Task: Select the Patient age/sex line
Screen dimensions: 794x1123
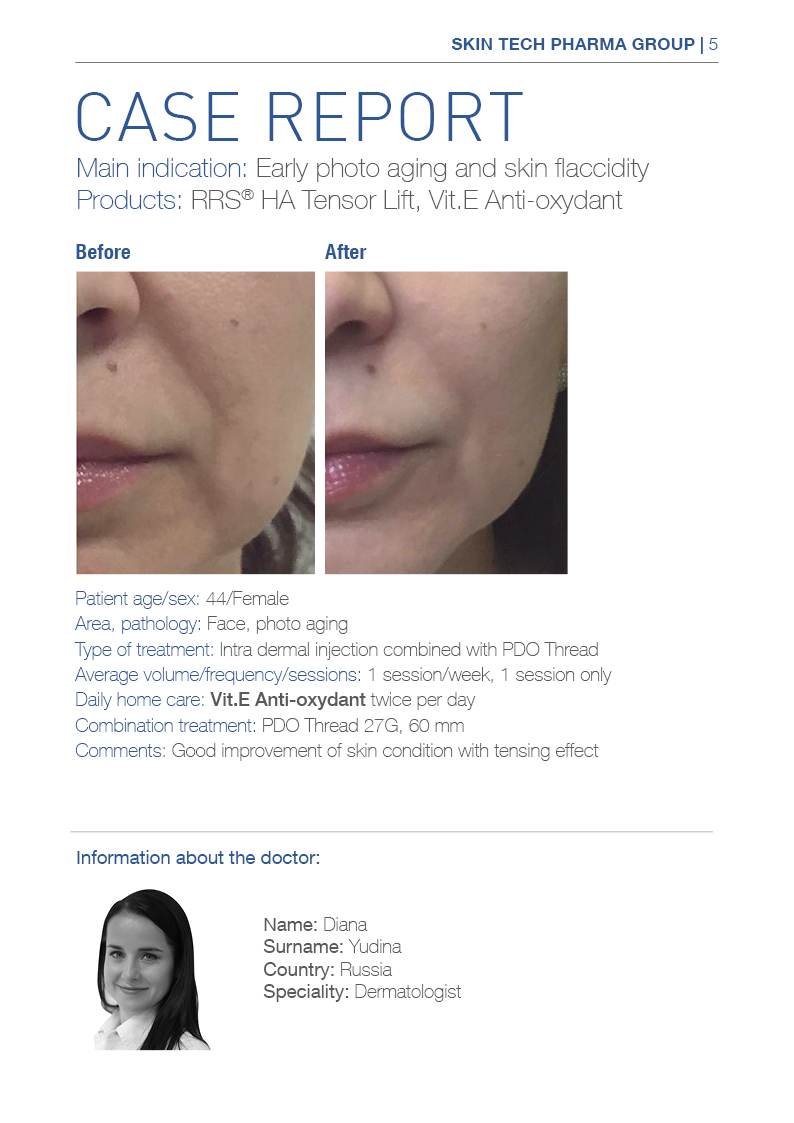Action: [x=182, y=599]
